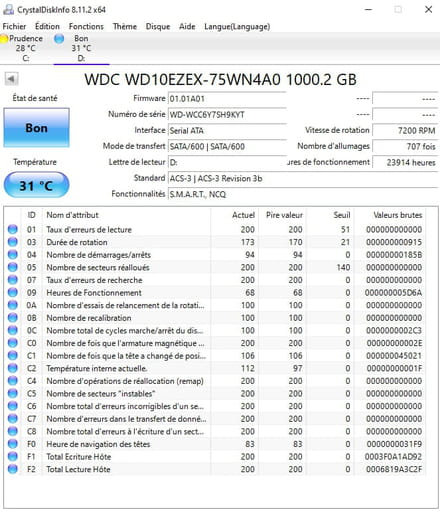
Task: Click status icon for attribute 01
Action: (12, 229)
